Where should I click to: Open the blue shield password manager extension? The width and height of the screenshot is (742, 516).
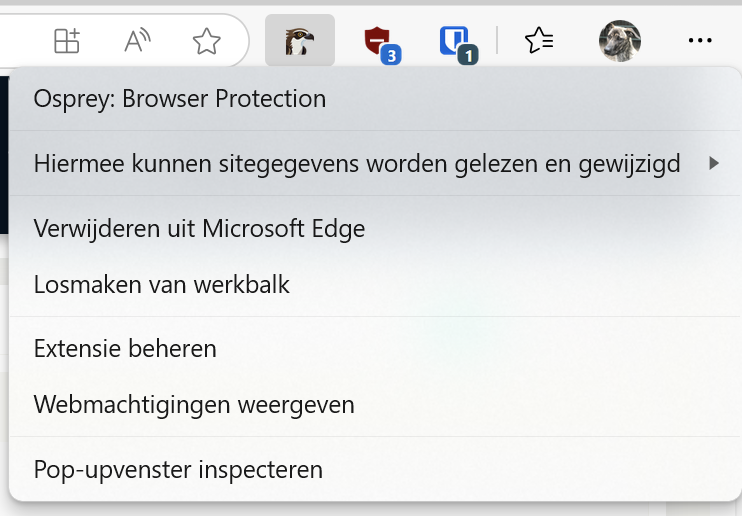pyautogui.click(x=454, y=41)
